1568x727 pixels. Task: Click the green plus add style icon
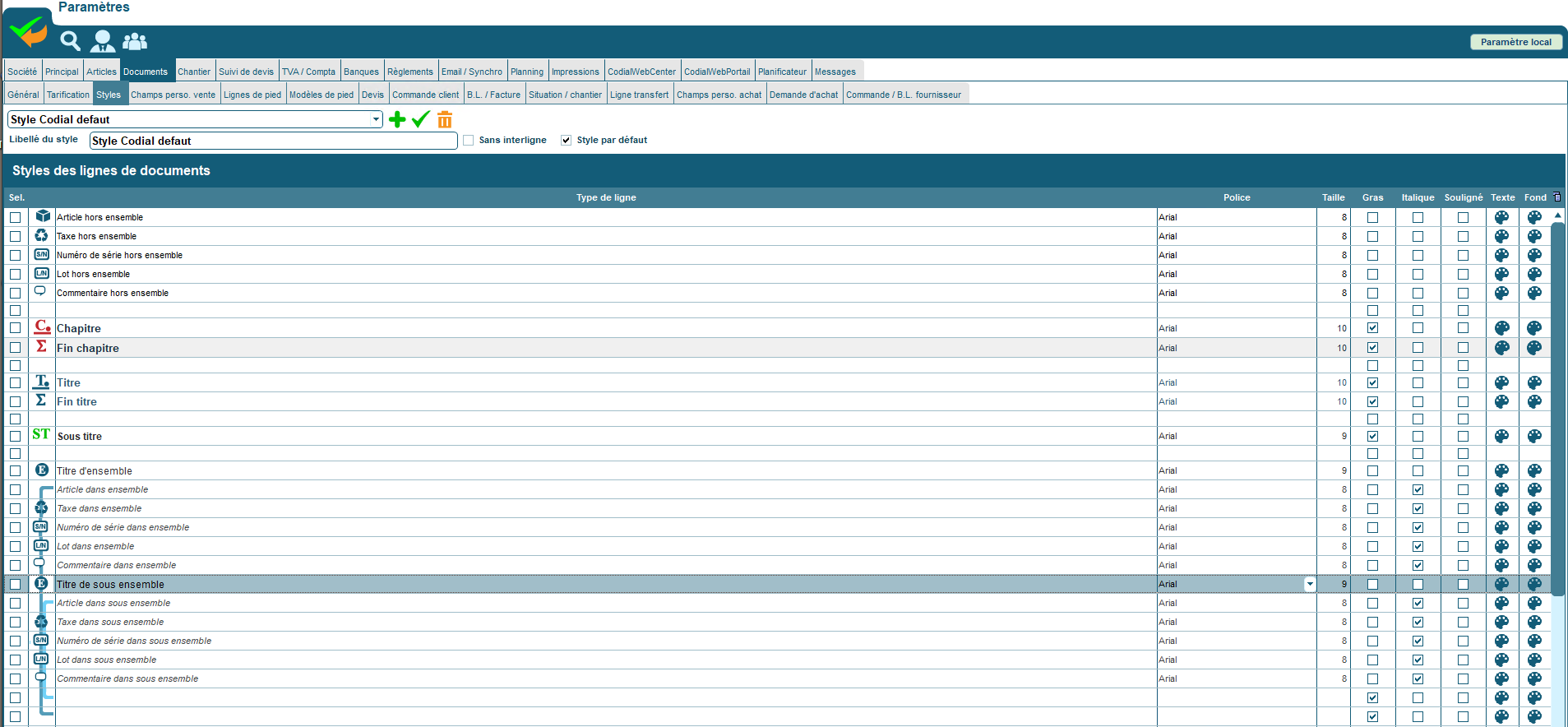397,120
